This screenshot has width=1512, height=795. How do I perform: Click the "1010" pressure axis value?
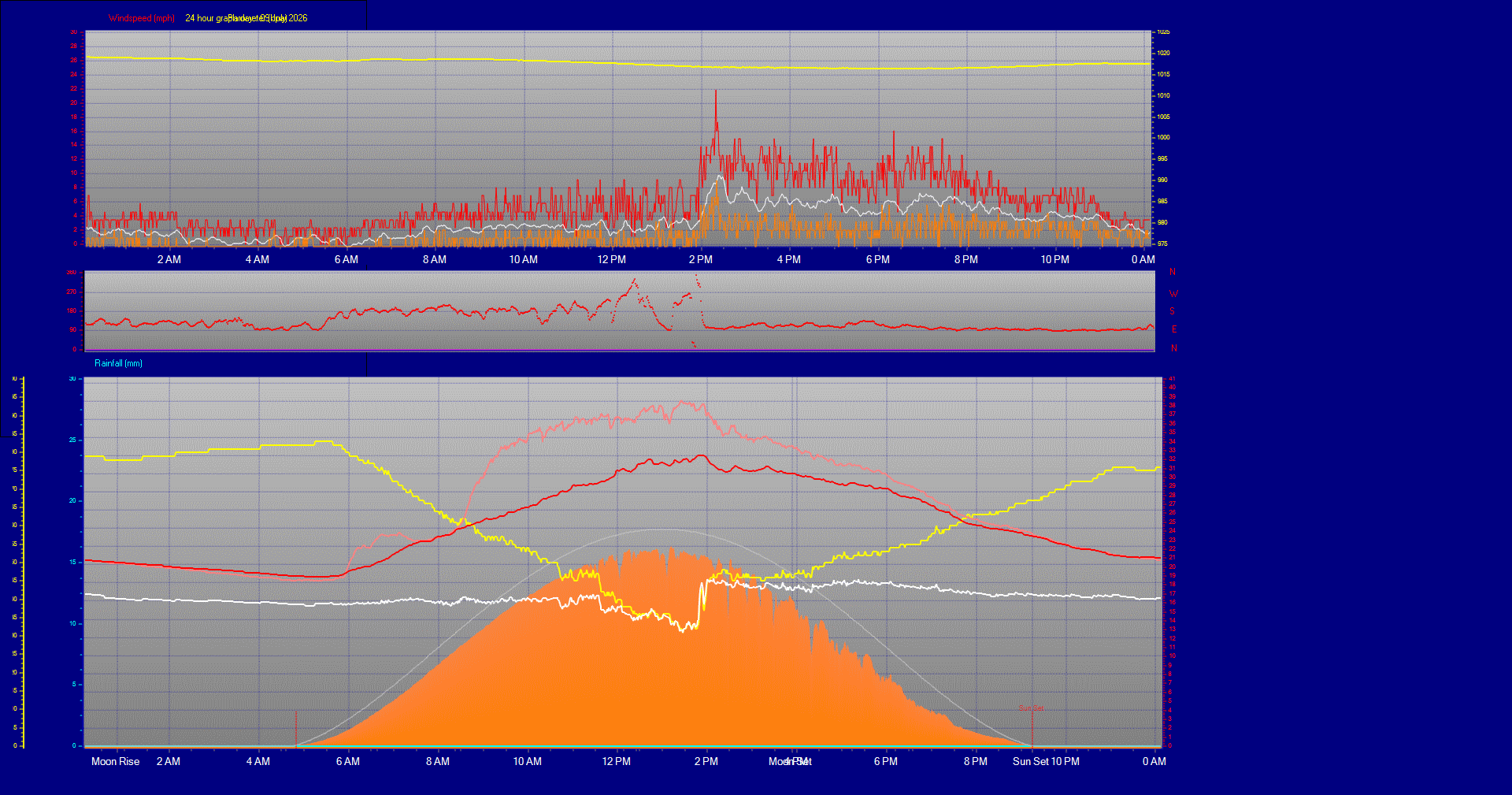(1163, 95)
